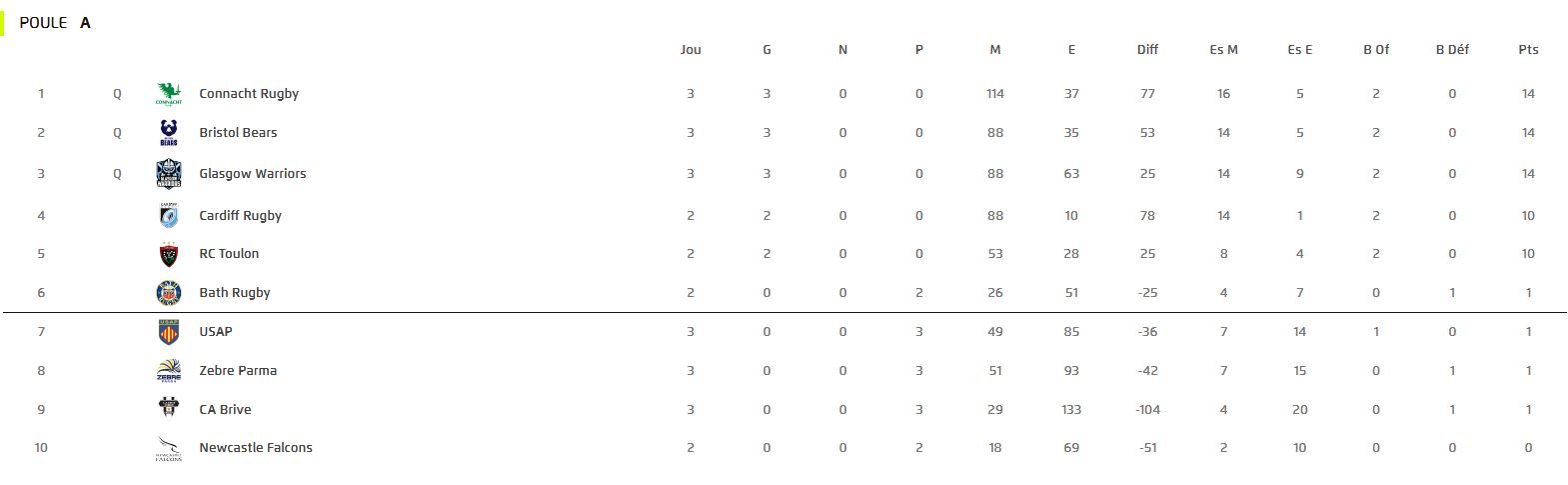Image resolution: width=1568 pixels, height=485 pixels.
Task: Click the CA Brive team logo
Action: point(169,409)
